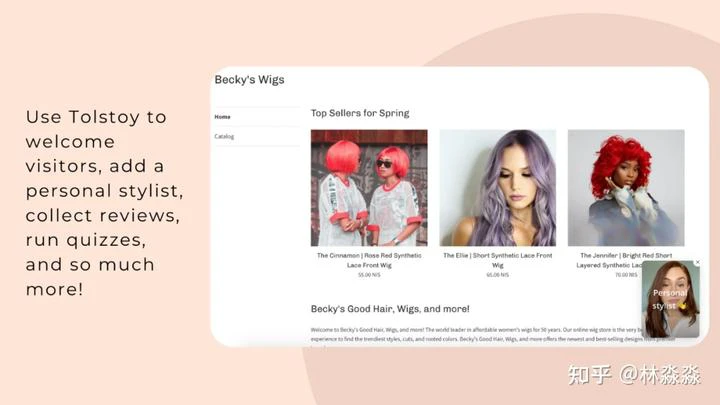Click the Top Sellers for Spring heading
Image resolution: width=720 pixels, height=405 pixels.
click(360, 113)
